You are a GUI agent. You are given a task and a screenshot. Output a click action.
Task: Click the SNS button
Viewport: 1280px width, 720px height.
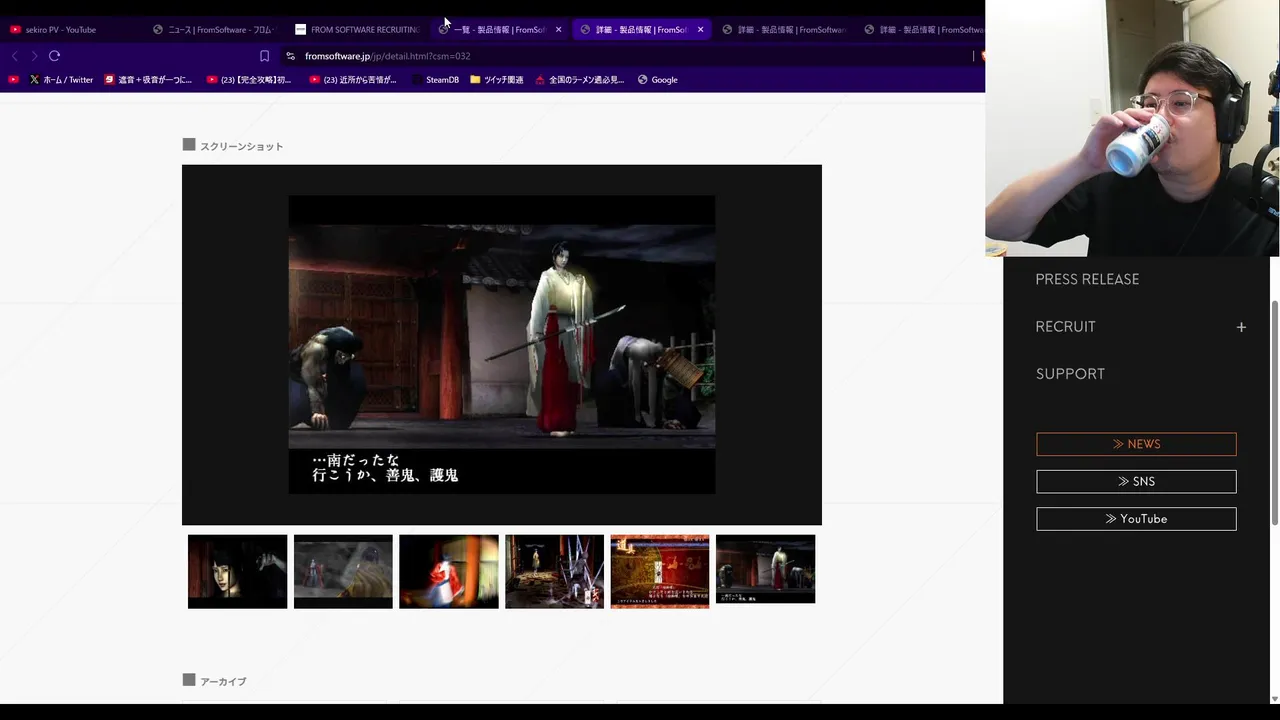1136,482
